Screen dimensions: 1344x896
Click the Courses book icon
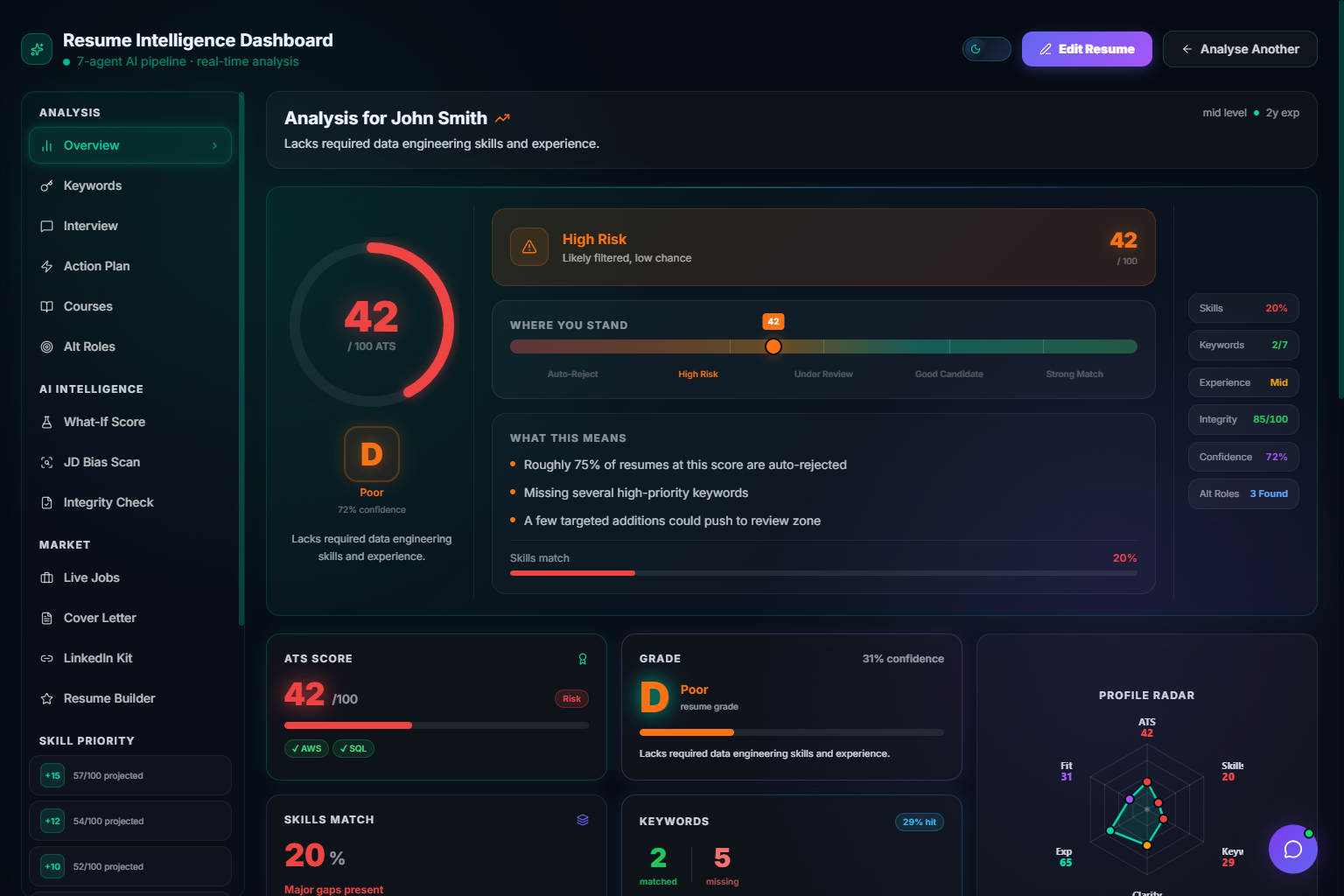click(x=47, y=306)
